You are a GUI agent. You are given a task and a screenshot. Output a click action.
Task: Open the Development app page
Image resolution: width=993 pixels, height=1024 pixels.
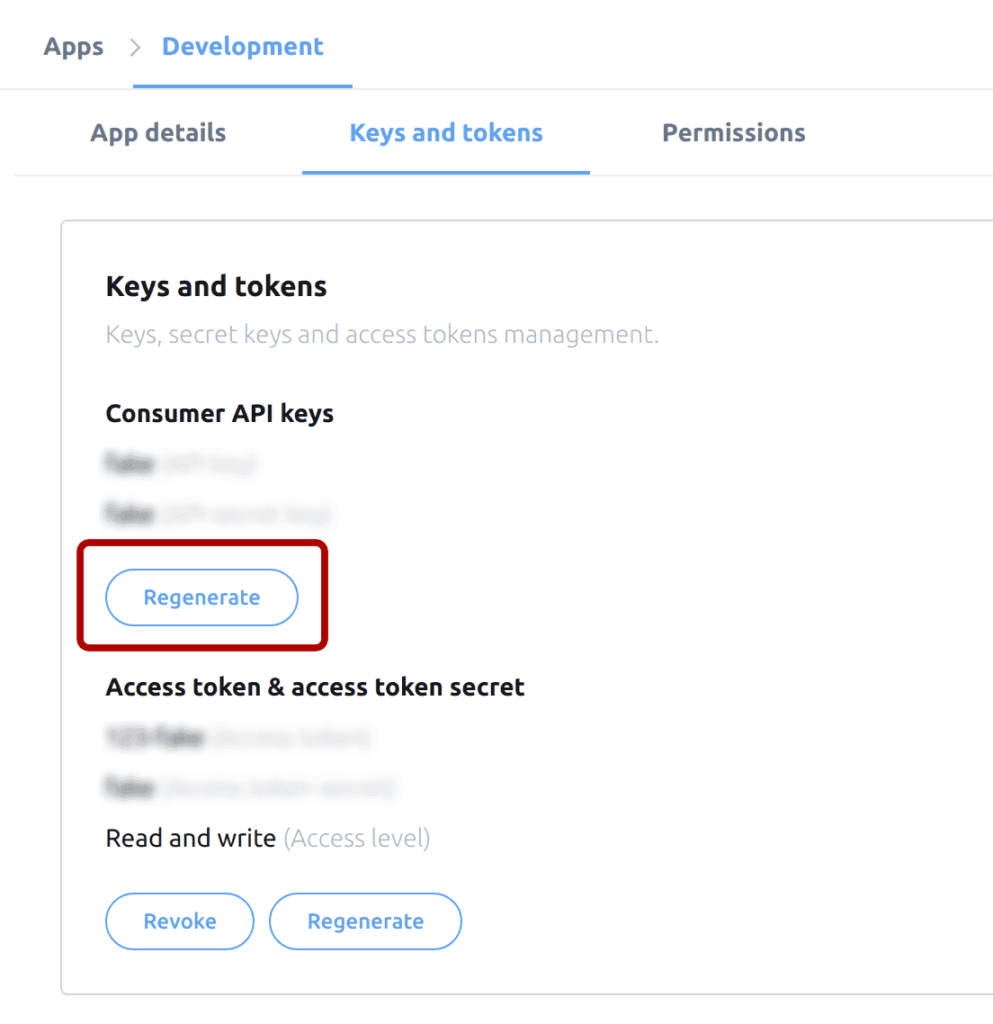point(242,46)
